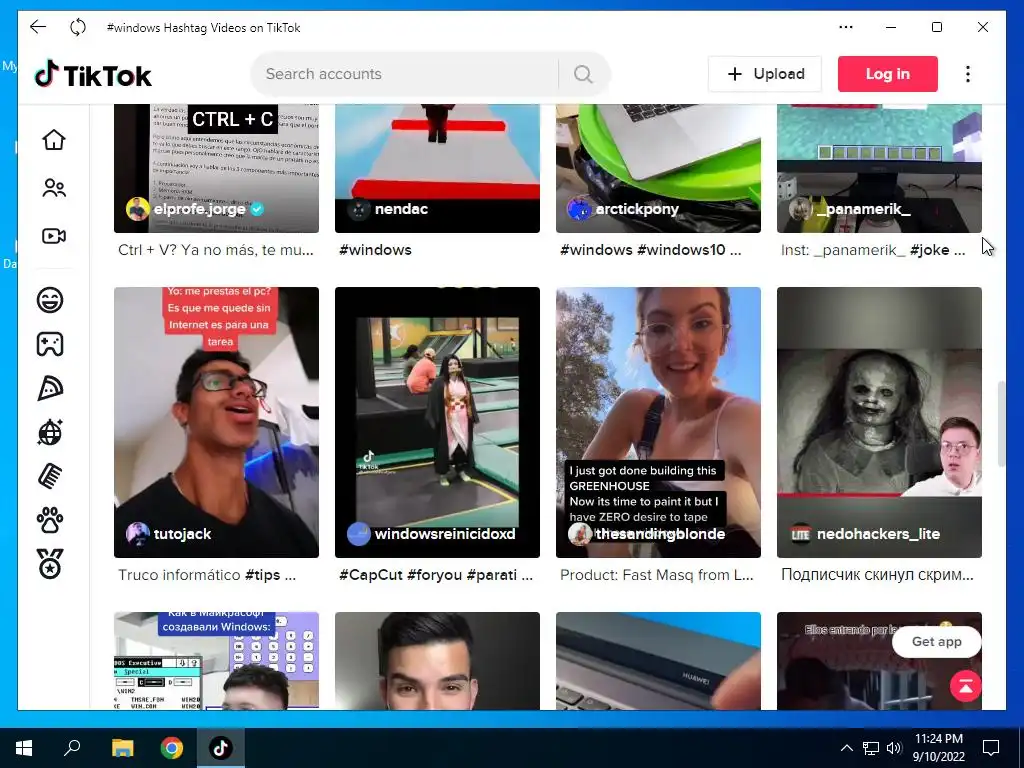Select the Animals paw print category icon

click(x=50, y=520)
